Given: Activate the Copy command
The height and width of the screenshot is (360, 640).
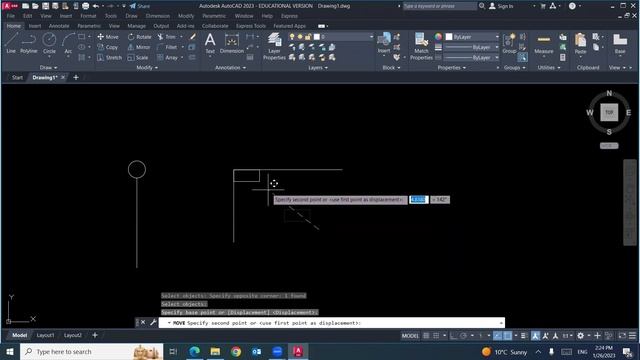Looking at the screenshot, I should pos(108,47).
